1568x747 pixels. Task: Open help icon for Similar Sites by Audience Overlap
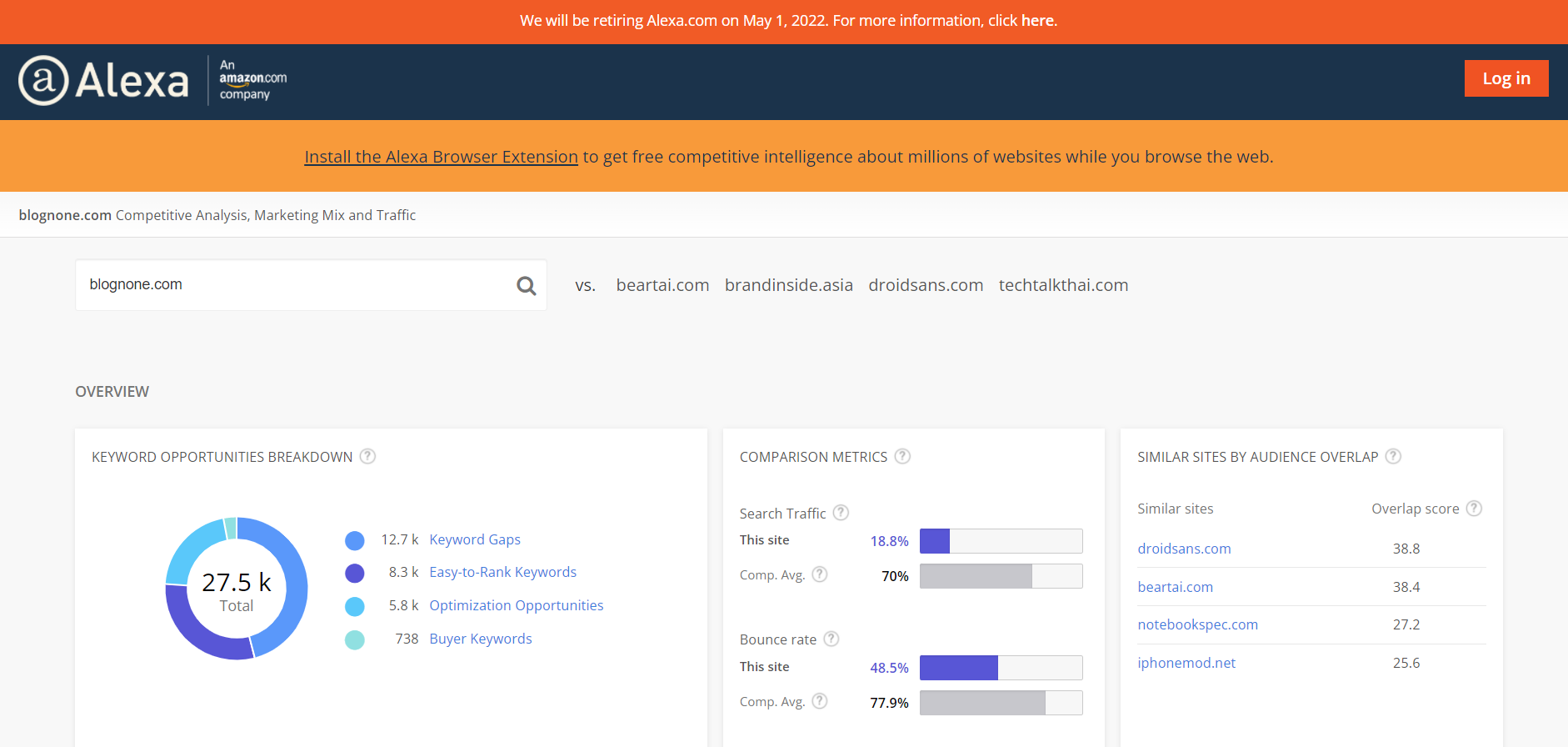click(1393, 456)
